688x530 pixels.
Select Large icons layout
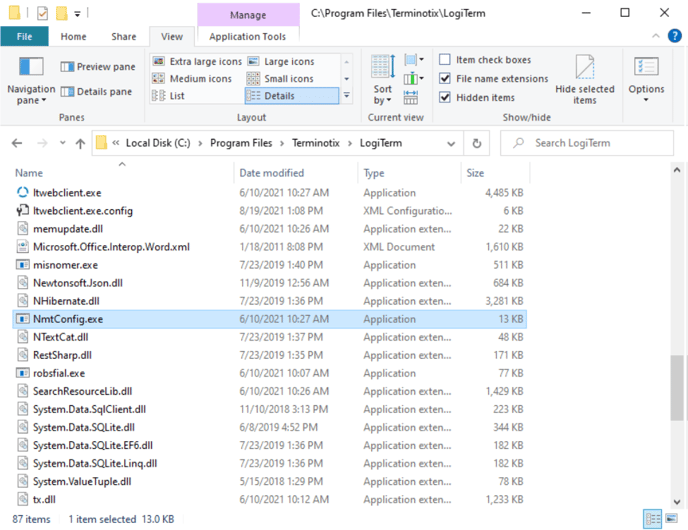281,61
